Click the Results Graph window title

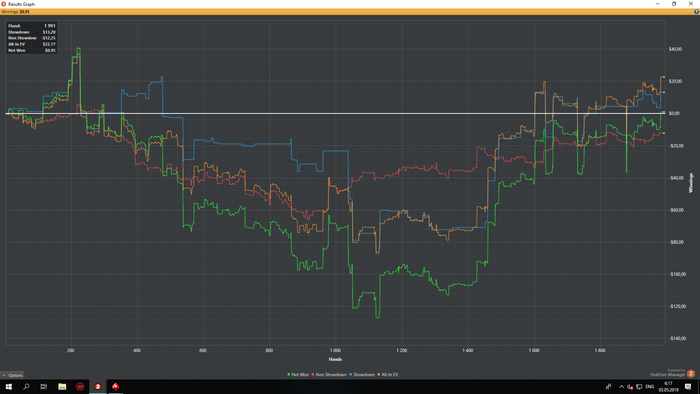(21, 4)
